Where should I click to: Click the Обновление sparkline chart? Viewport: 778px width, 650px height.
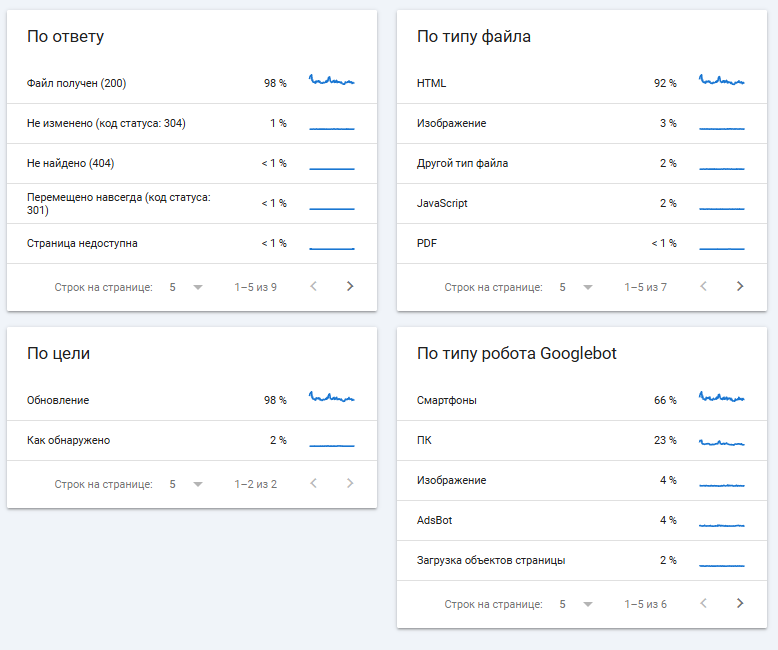pyautogui.click(x=331, y=398)
